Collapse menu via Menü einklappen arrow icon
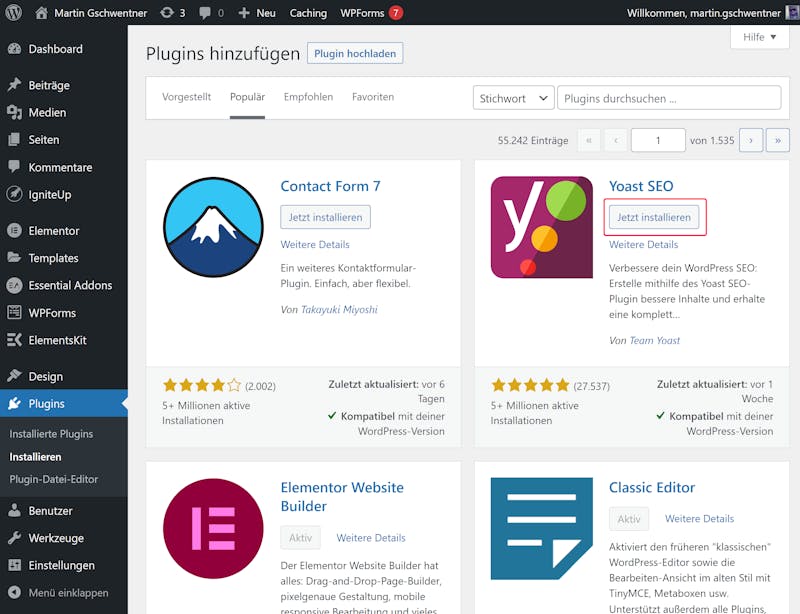The image size is (800, 614). coord(14,593)
